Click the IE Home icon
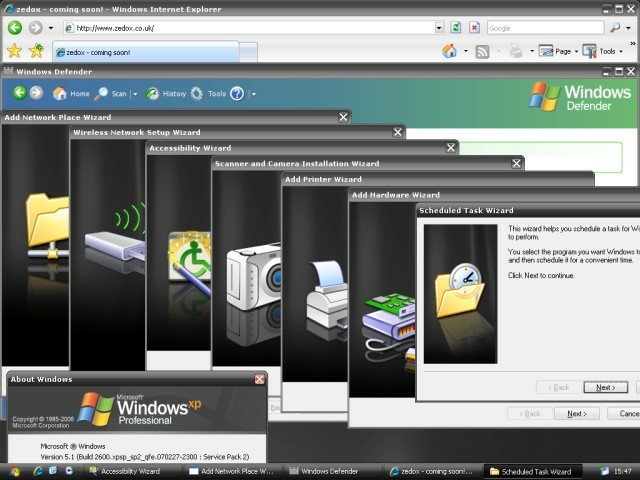The height and width of the screenshot is (480, 640). 449,51
